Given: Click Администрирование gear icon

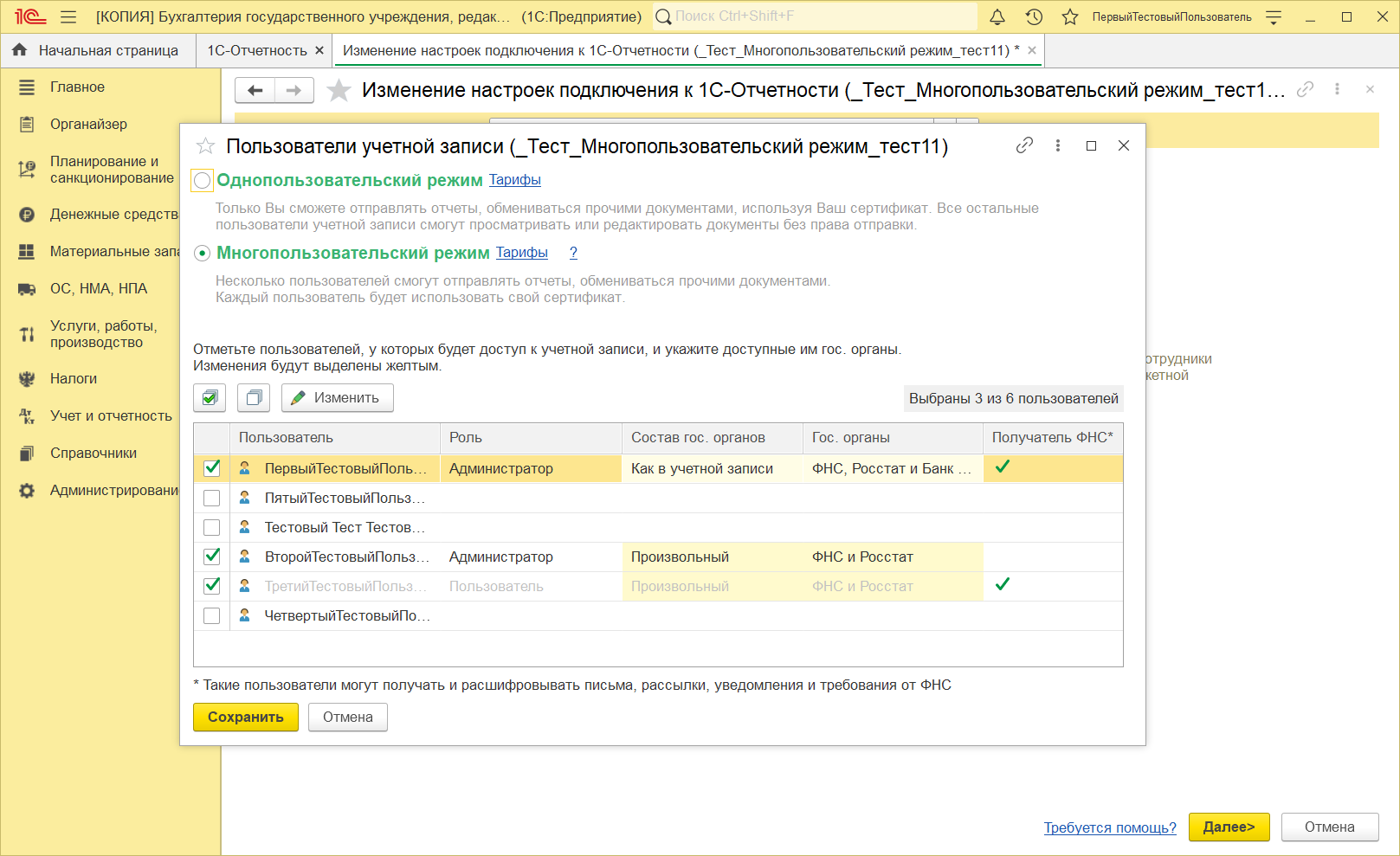Looking at the screenshot, I should click(x=27, y=490).
